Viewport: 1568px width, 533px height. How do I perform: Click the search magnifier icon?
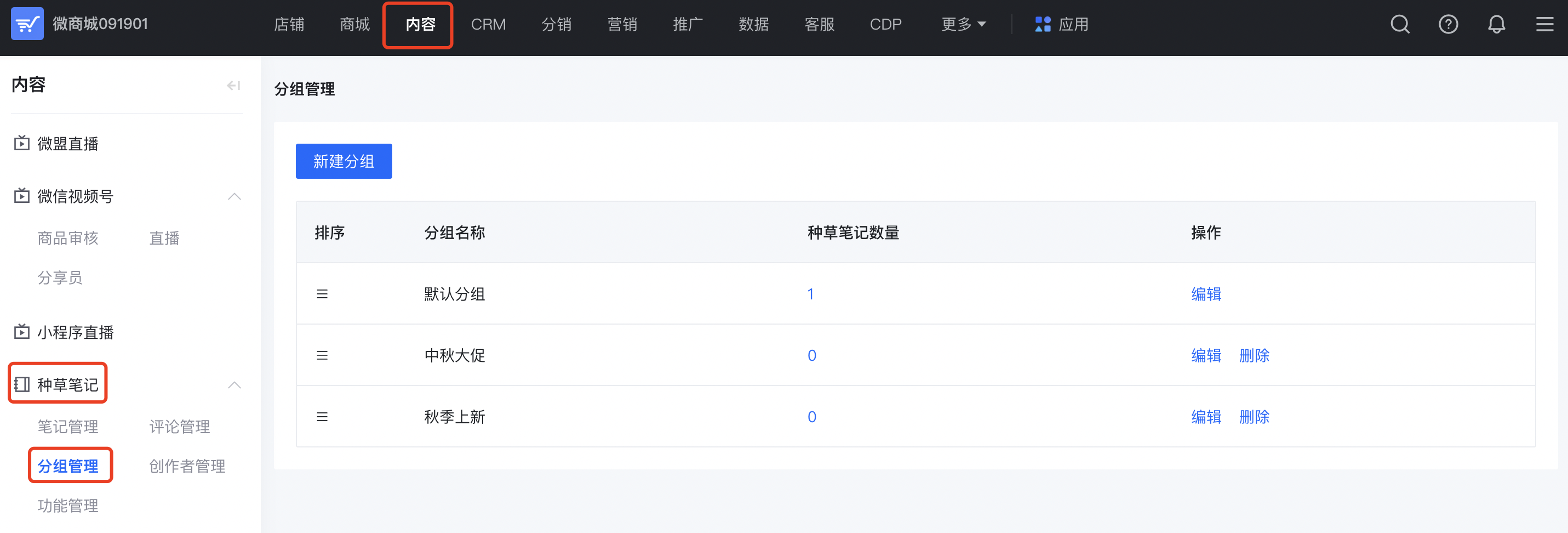[x=1399, y=24]
